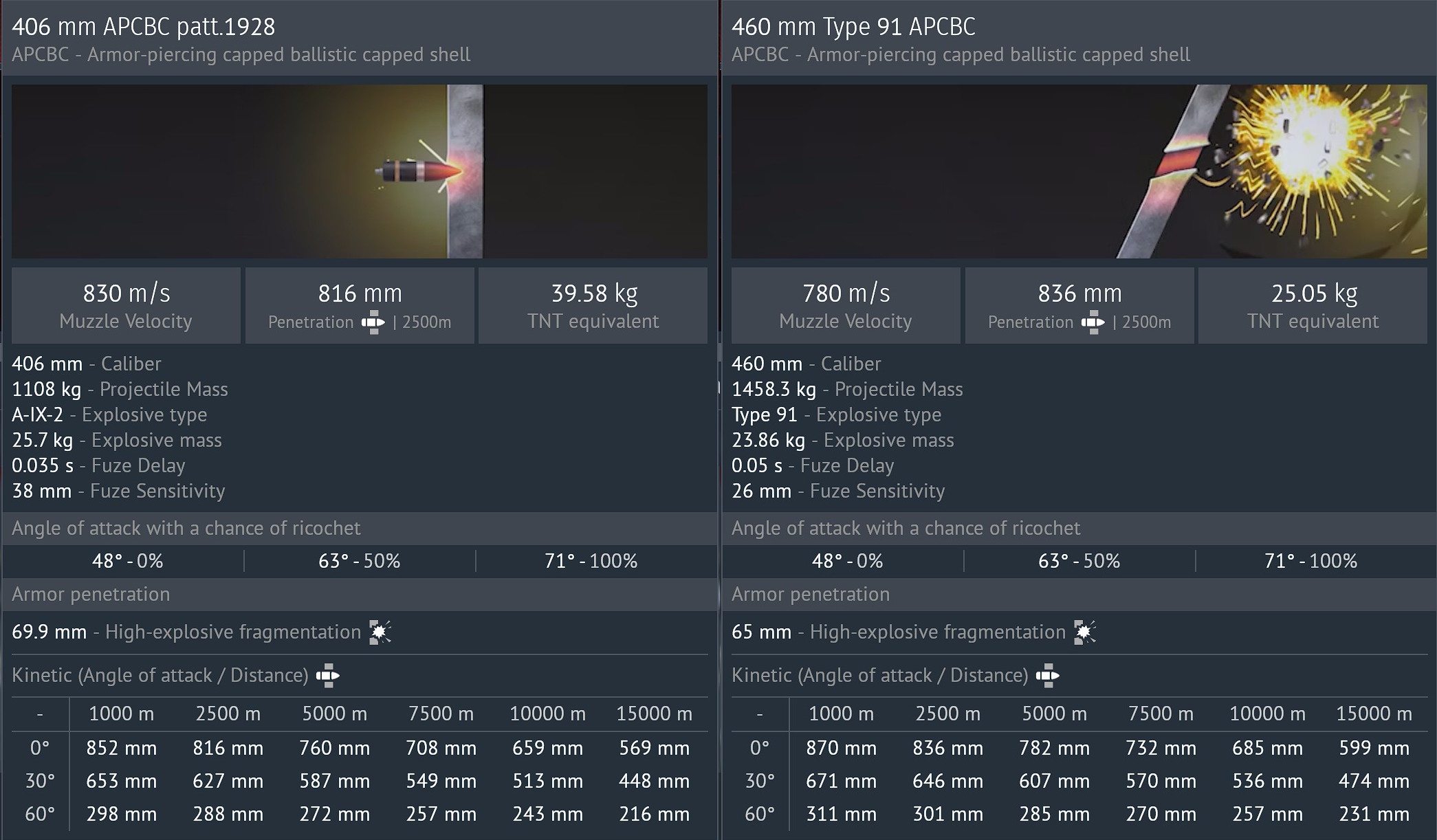The height and width of the screenshot is (840, 1437).
Task: Click "71° - 100%" in the 460 mm panel
Action: pyautogui.click(x=1311, y=561)
